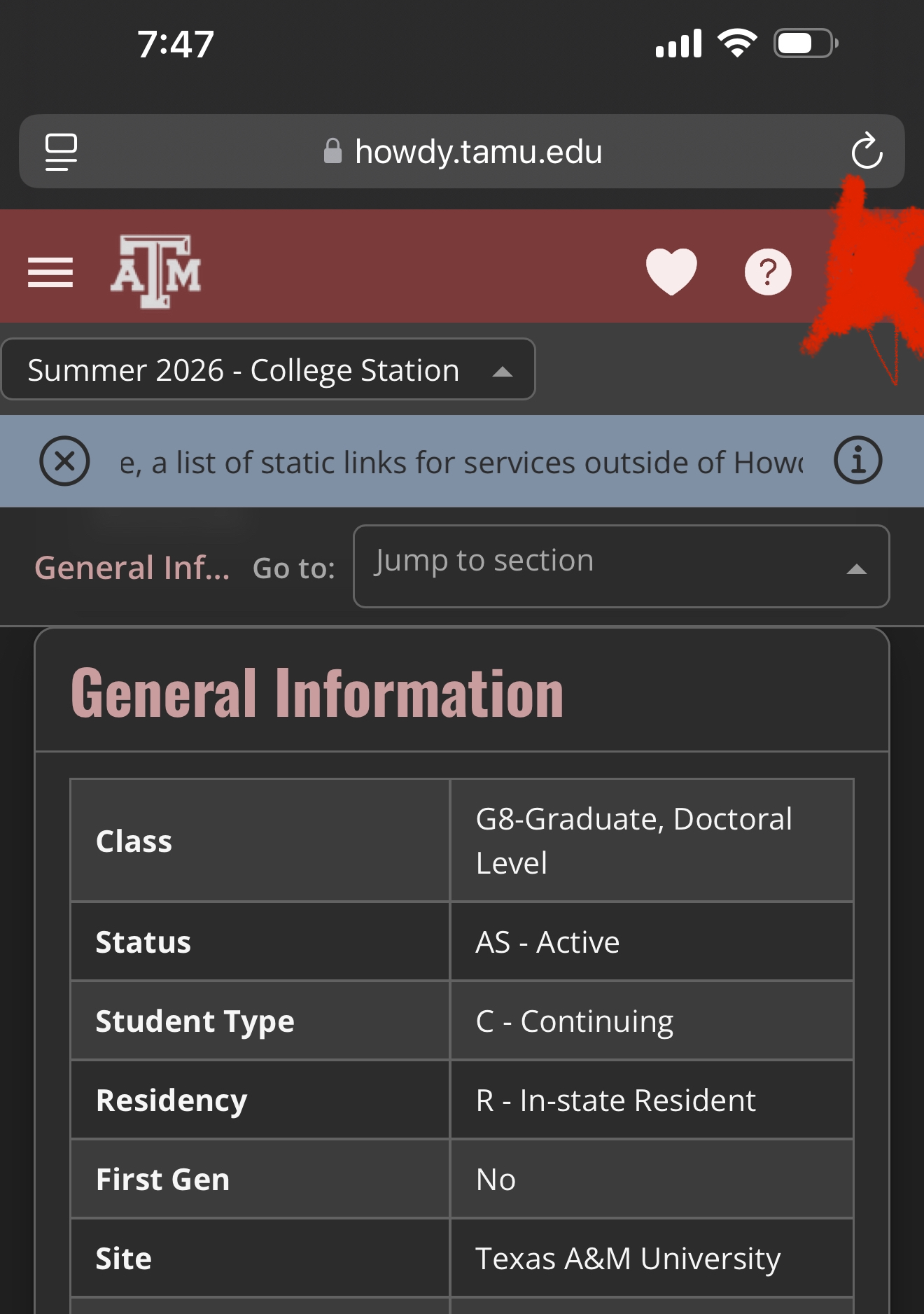
Task: Tap the Status row AS - Active
Action: point(652,942)
